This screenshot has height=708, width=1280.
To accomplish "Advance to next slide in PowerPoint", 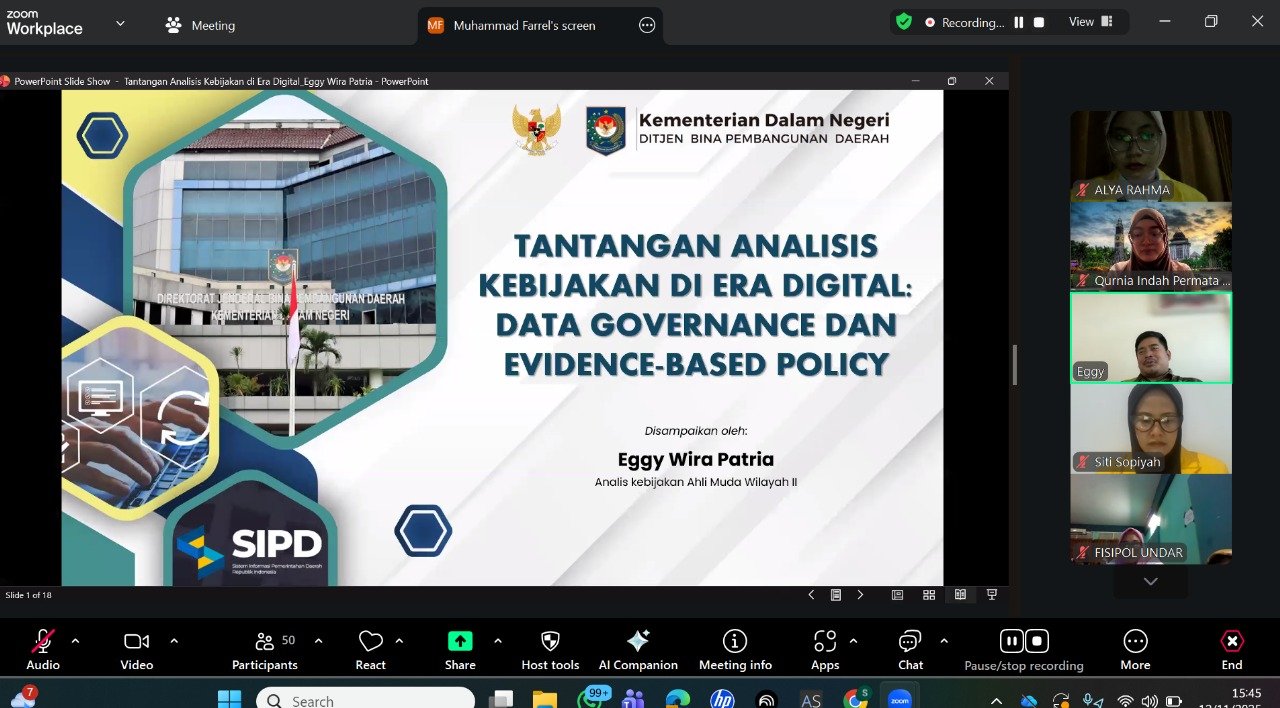I will coord(860,595).
